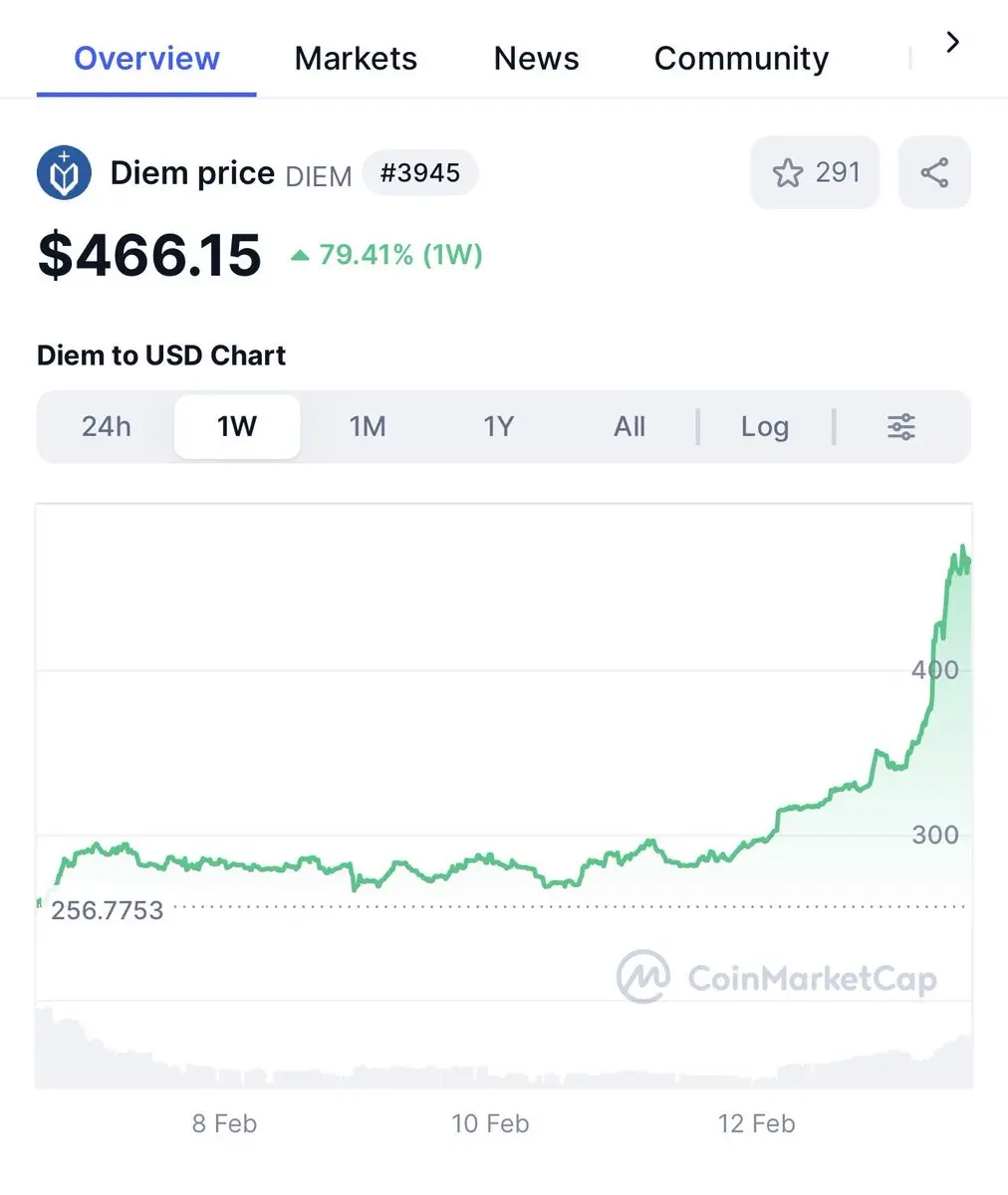Viewport: 1008px width, 1195px height.
Task: Switch chart to 1Y range
Action: (498, 427)
